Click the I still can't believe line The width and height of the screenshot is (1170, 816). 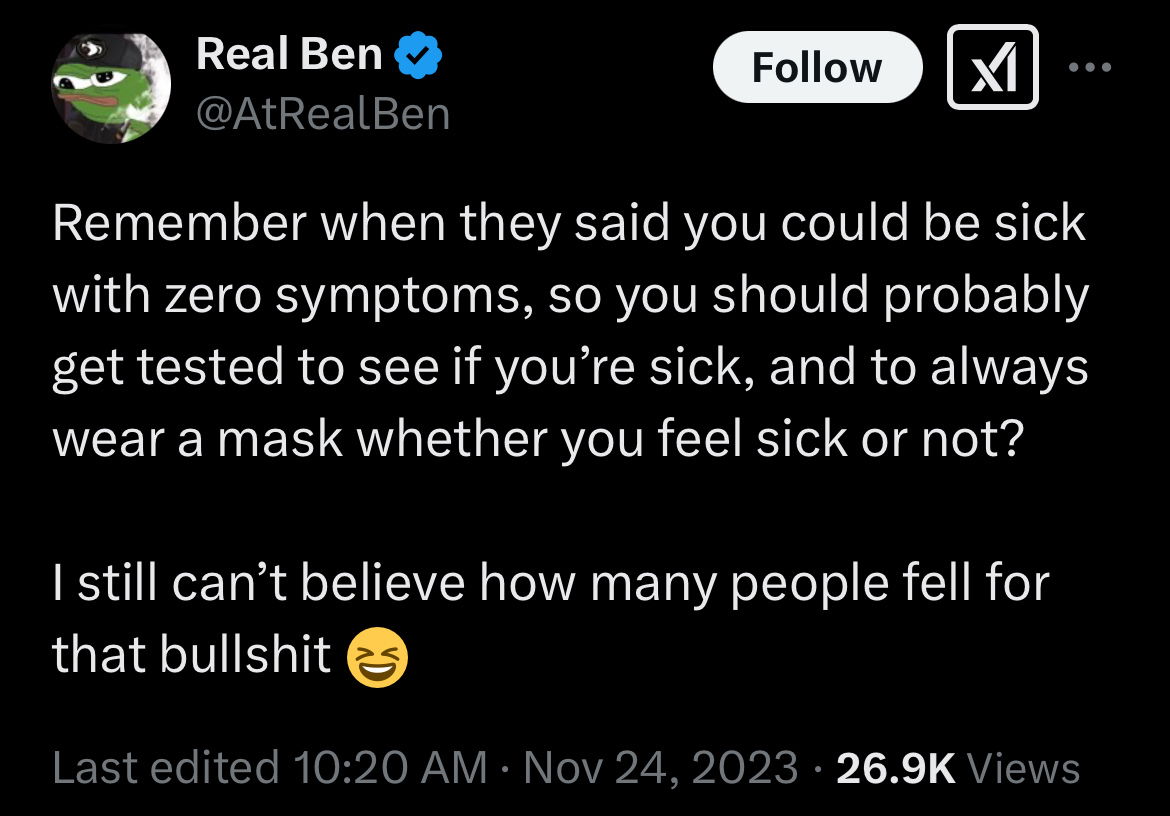point(550,583)
